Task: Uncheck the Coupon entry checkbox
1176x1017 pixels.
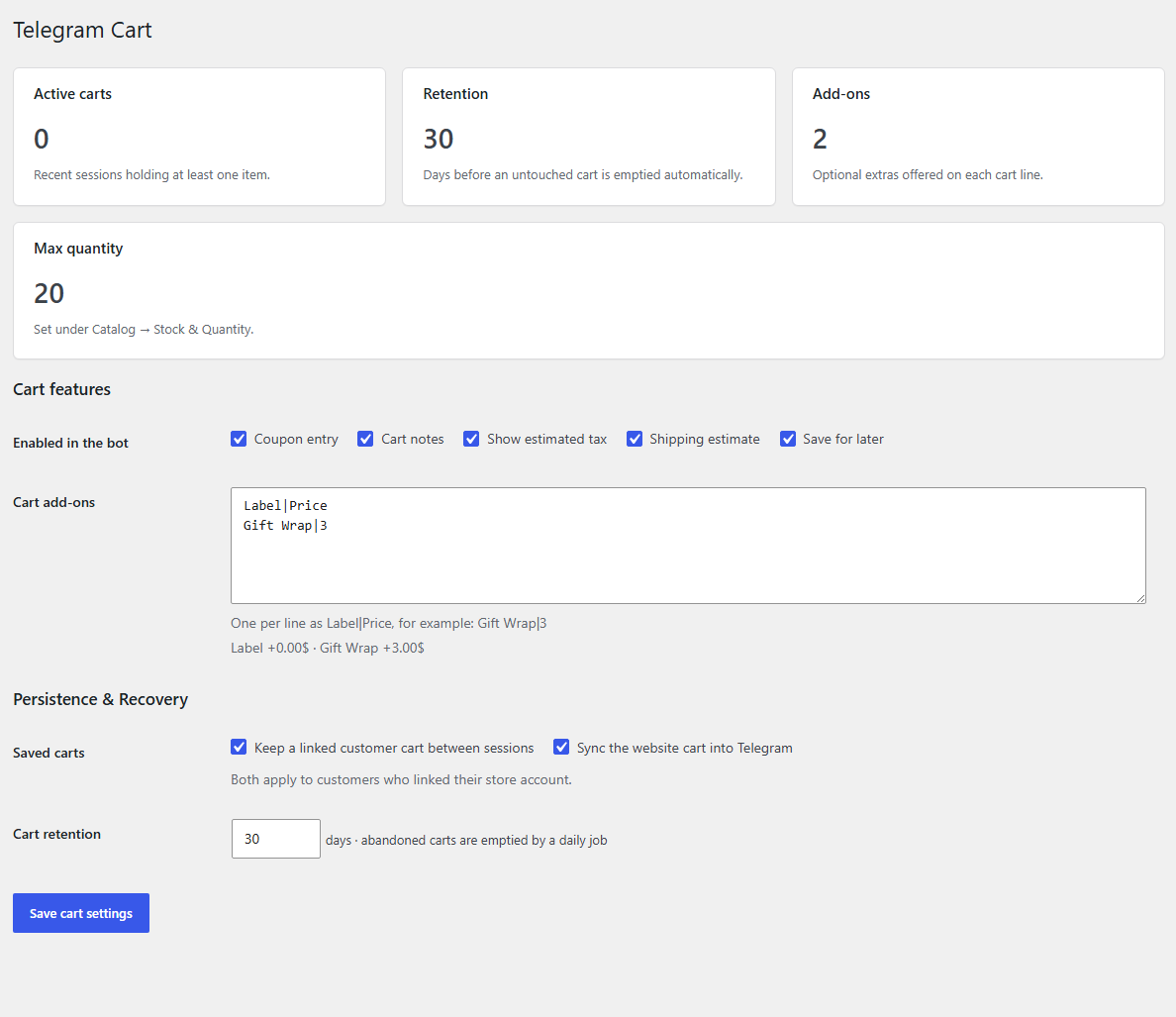Action: point(239,439)
